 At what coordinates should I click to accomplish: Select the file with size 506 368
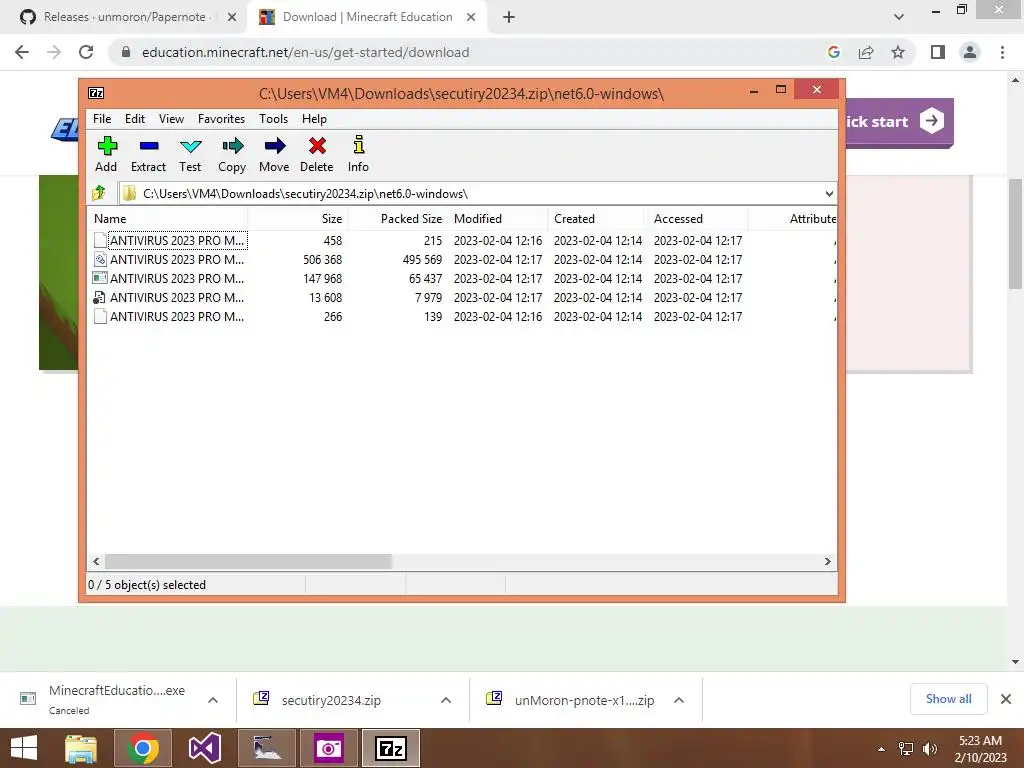tap(462, 259)
